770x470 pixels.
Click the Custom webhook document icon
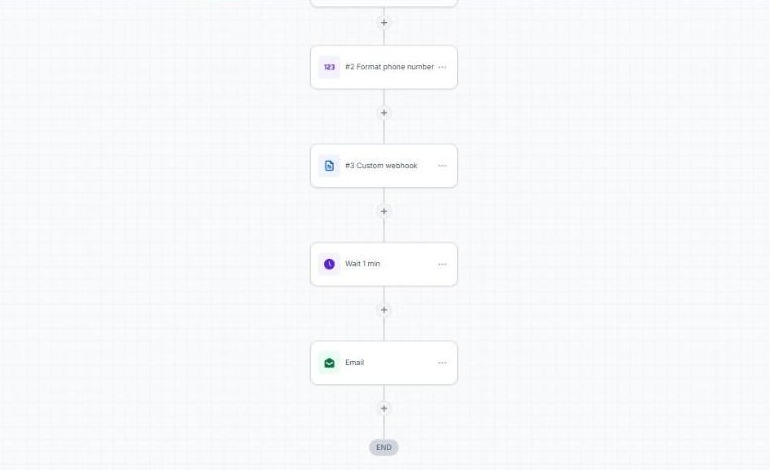point(329,166)
